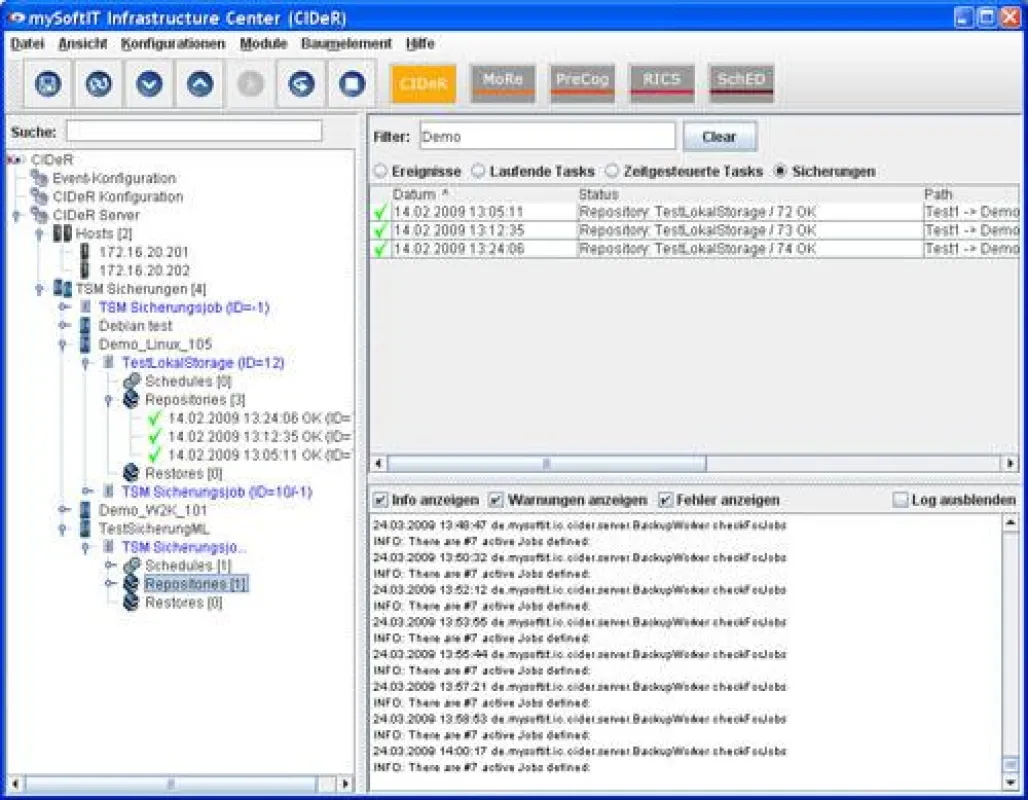Collapse the TestLokalStorage (ID=12) node
The height and width of the screenshot is (800, 1028).
pyautogui.click(x=86, y=363)
